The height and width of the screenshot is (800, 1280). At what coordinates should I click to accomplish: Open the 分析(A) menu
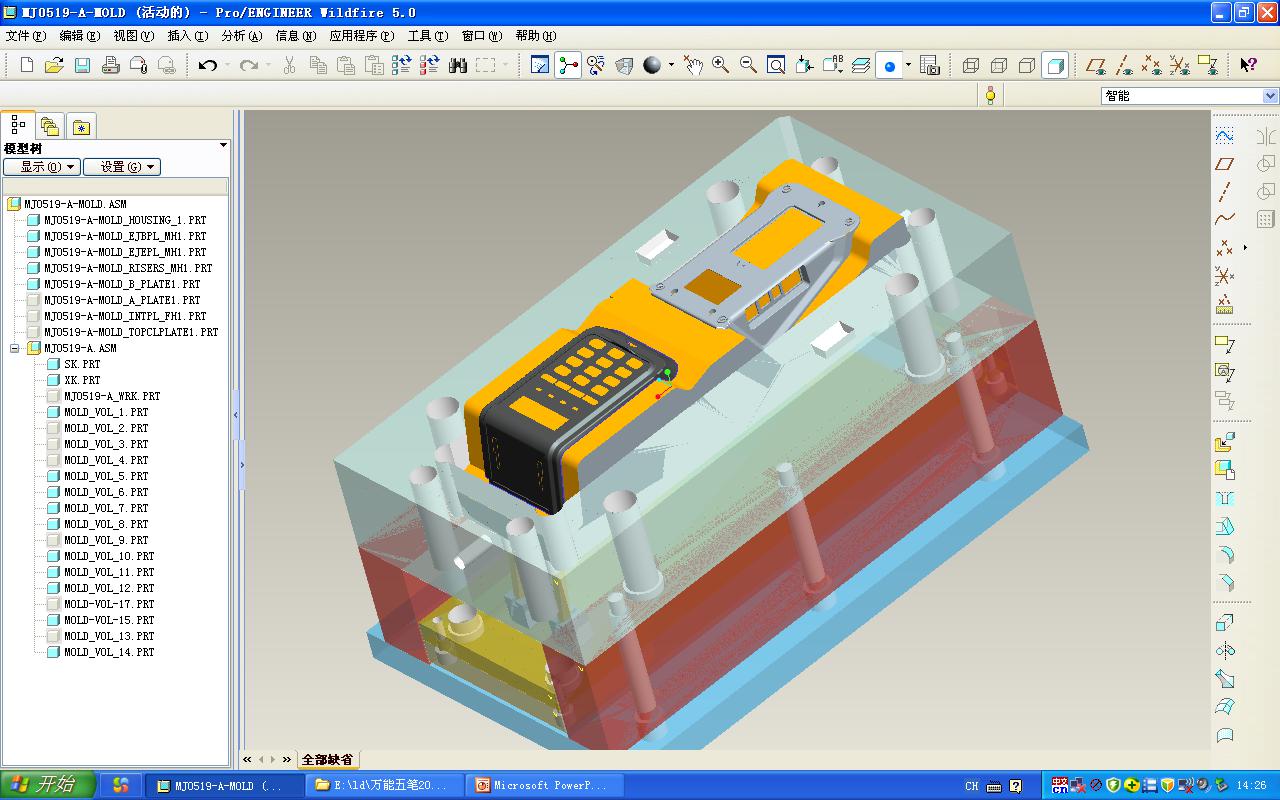coord(241,36)
